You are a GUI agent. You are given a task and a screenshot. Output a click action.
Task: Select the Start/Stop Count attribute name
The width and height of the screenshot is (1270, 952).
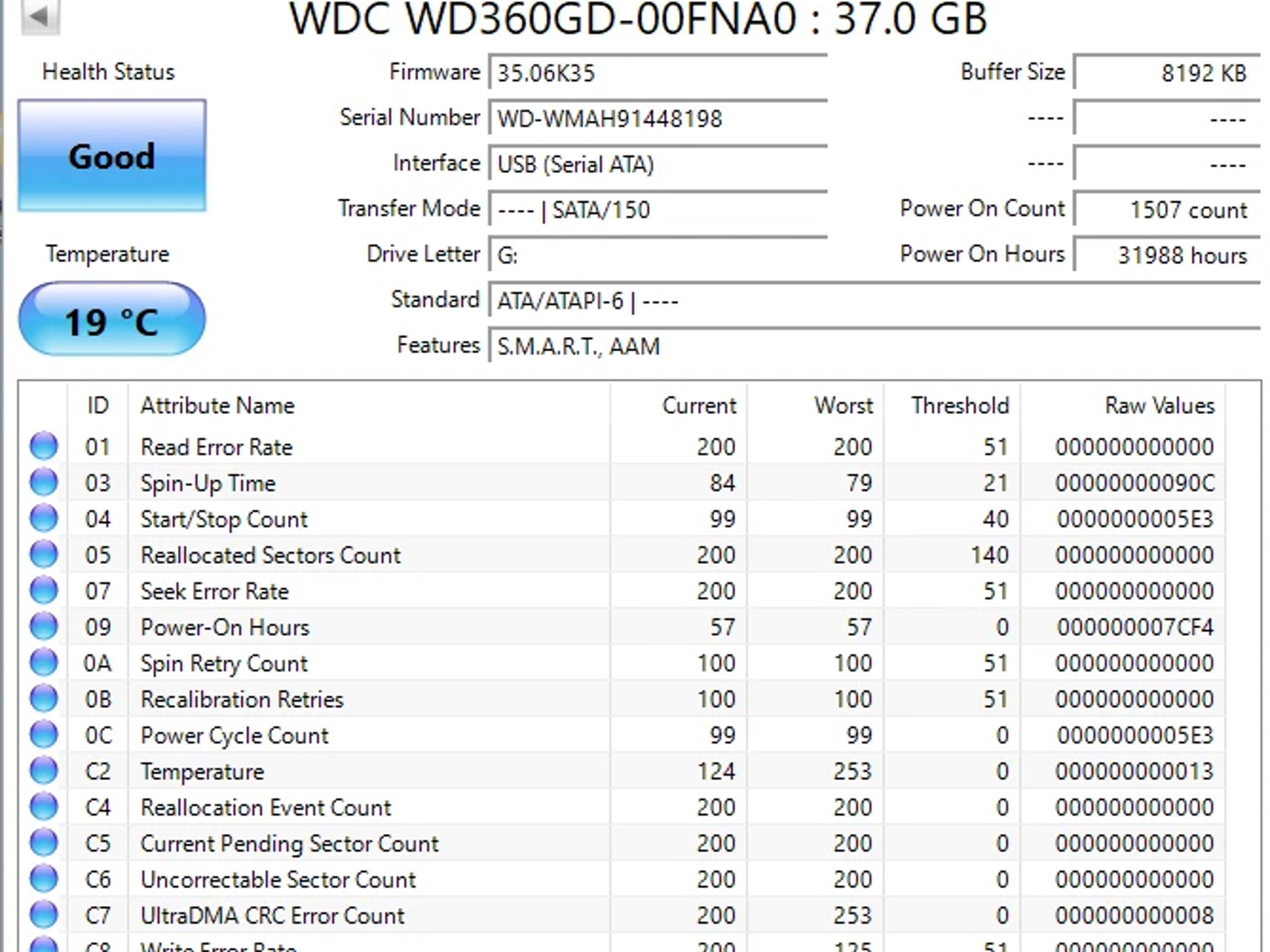pos(224,519)
